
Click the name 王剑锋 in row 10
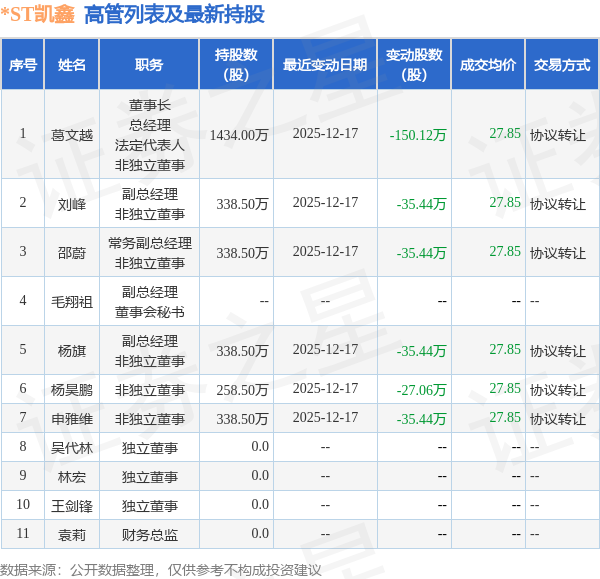[72, 506]
